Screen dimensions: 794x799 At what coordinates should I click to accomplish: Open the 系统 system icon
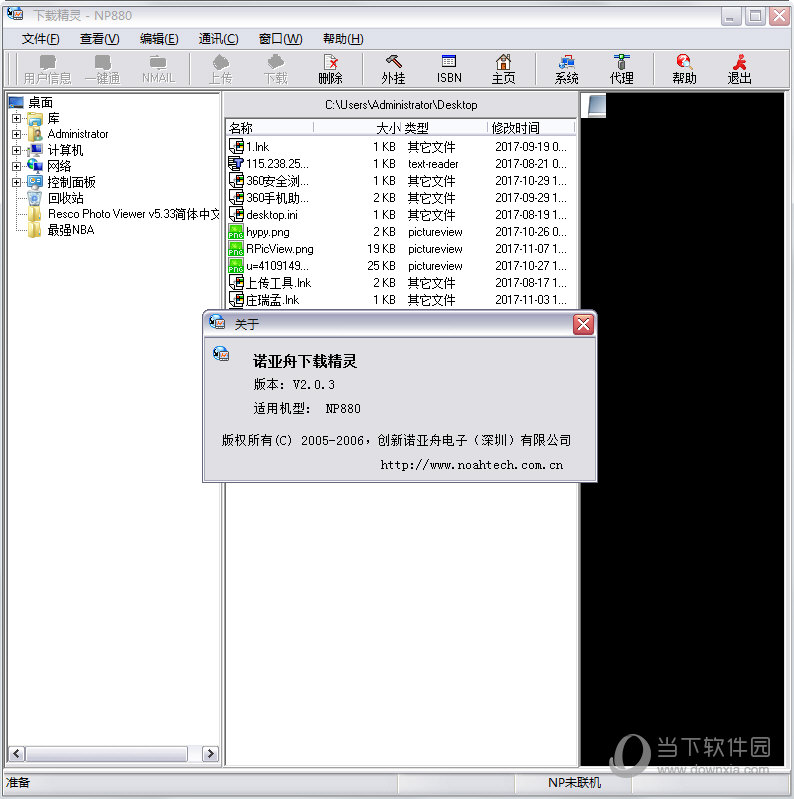[567, 69]
